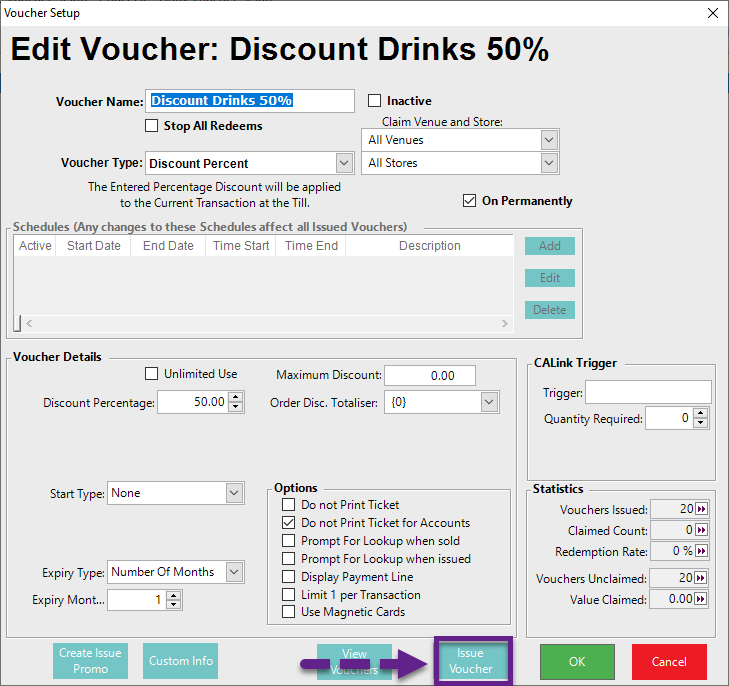Screen dimensions: 729x686
Task: Expand the Expiry Type dropdown
Action: click(234, 572)
